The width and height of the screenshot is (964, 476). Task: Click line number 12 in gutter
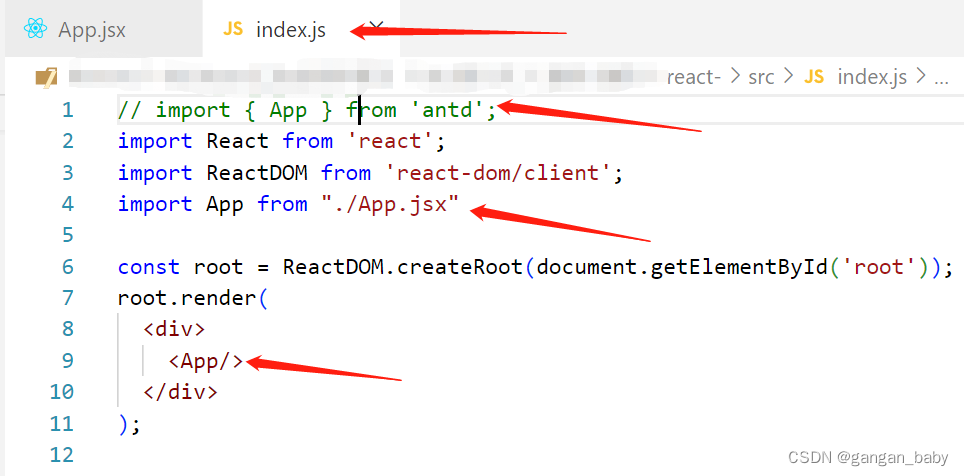(x=61, y=454)
